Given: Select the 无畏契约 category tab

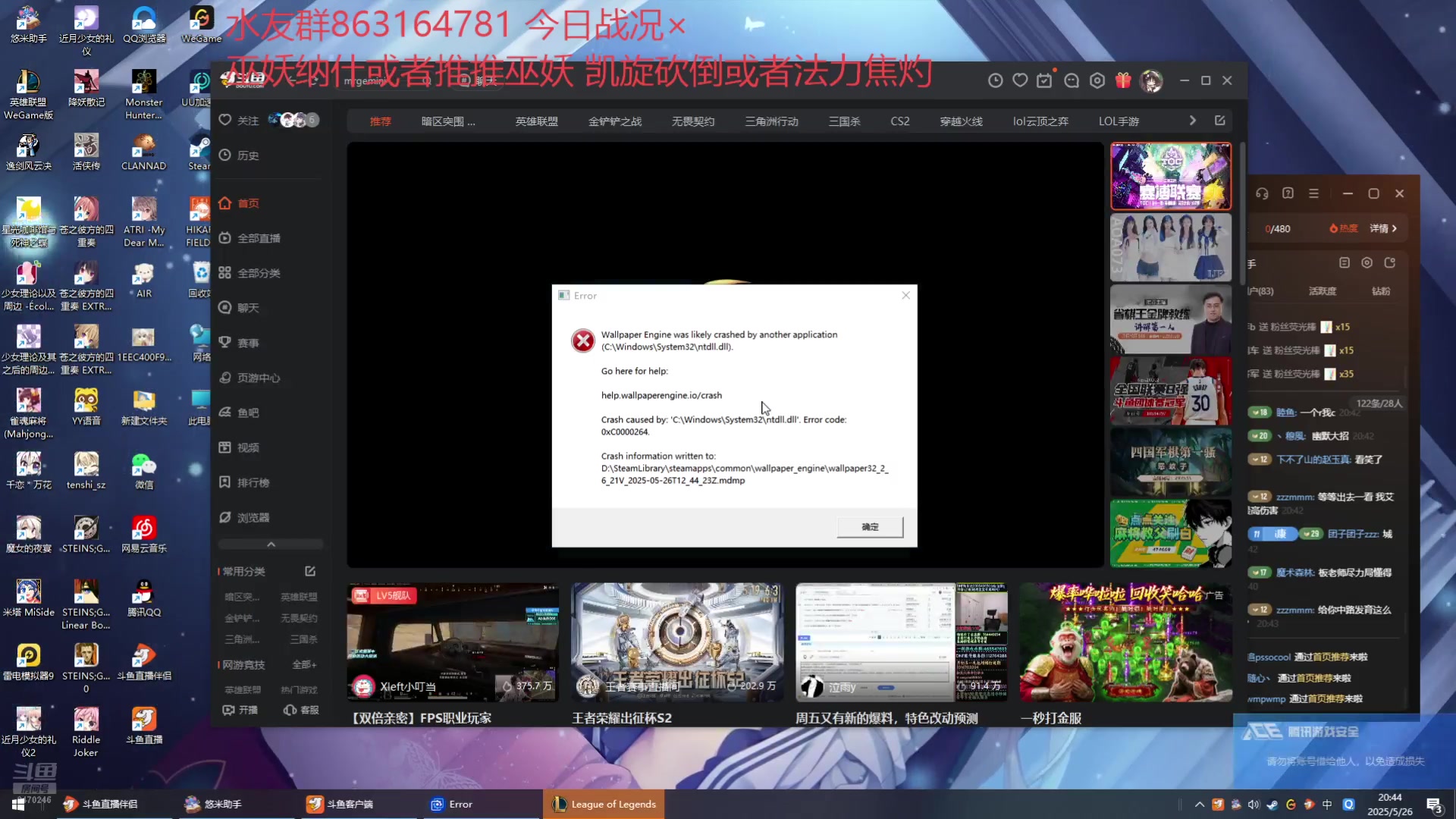Looking at the screenshot, I should (x=693, y=121).
